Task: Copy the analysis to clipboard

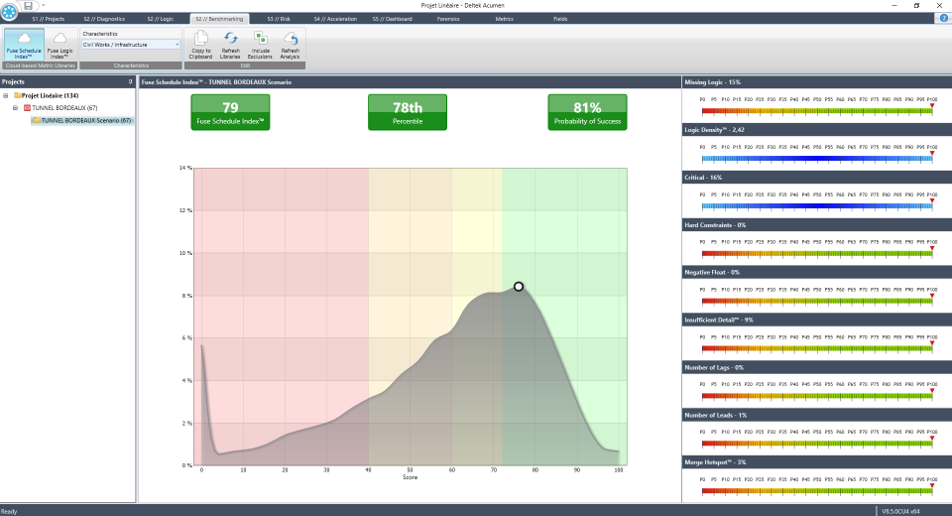Action: click(x=200, y=45)
